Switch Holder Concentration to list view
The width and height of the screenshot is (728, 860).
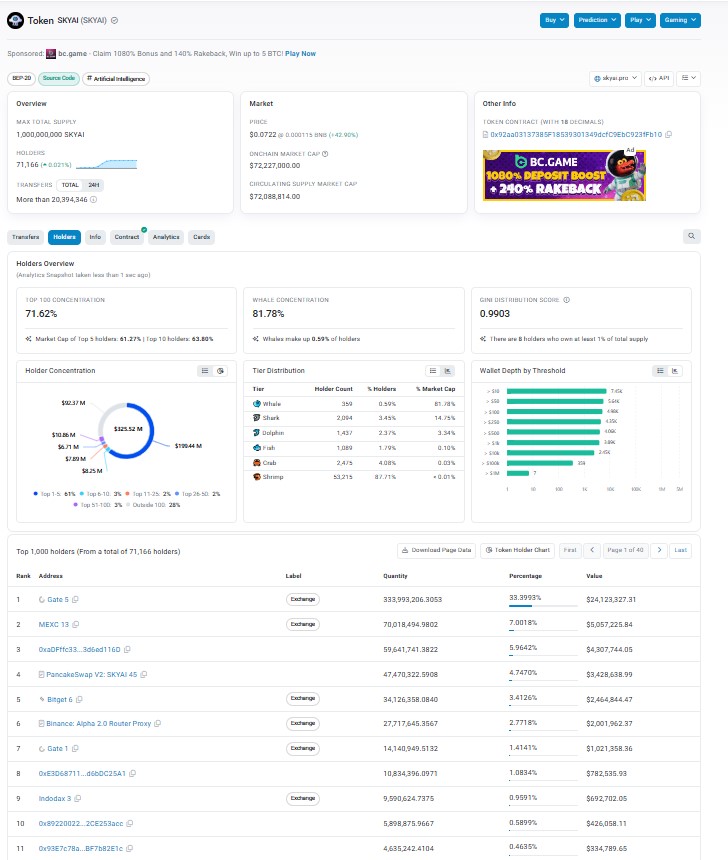click(x=205, y=371)
